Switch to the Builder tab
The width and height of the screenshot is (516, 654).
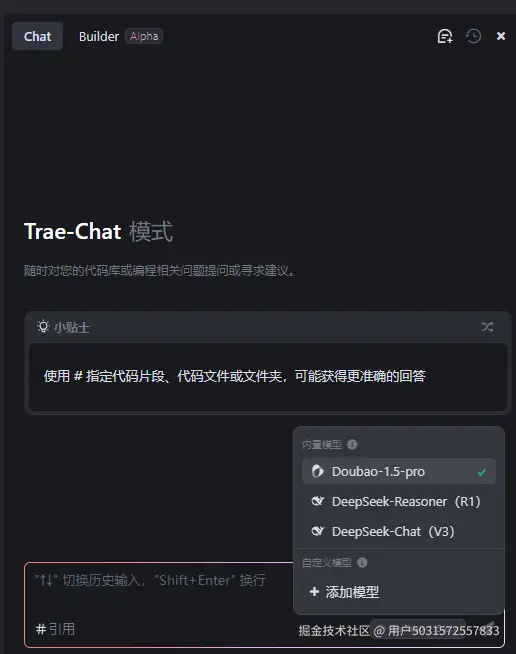click(99, 36)
